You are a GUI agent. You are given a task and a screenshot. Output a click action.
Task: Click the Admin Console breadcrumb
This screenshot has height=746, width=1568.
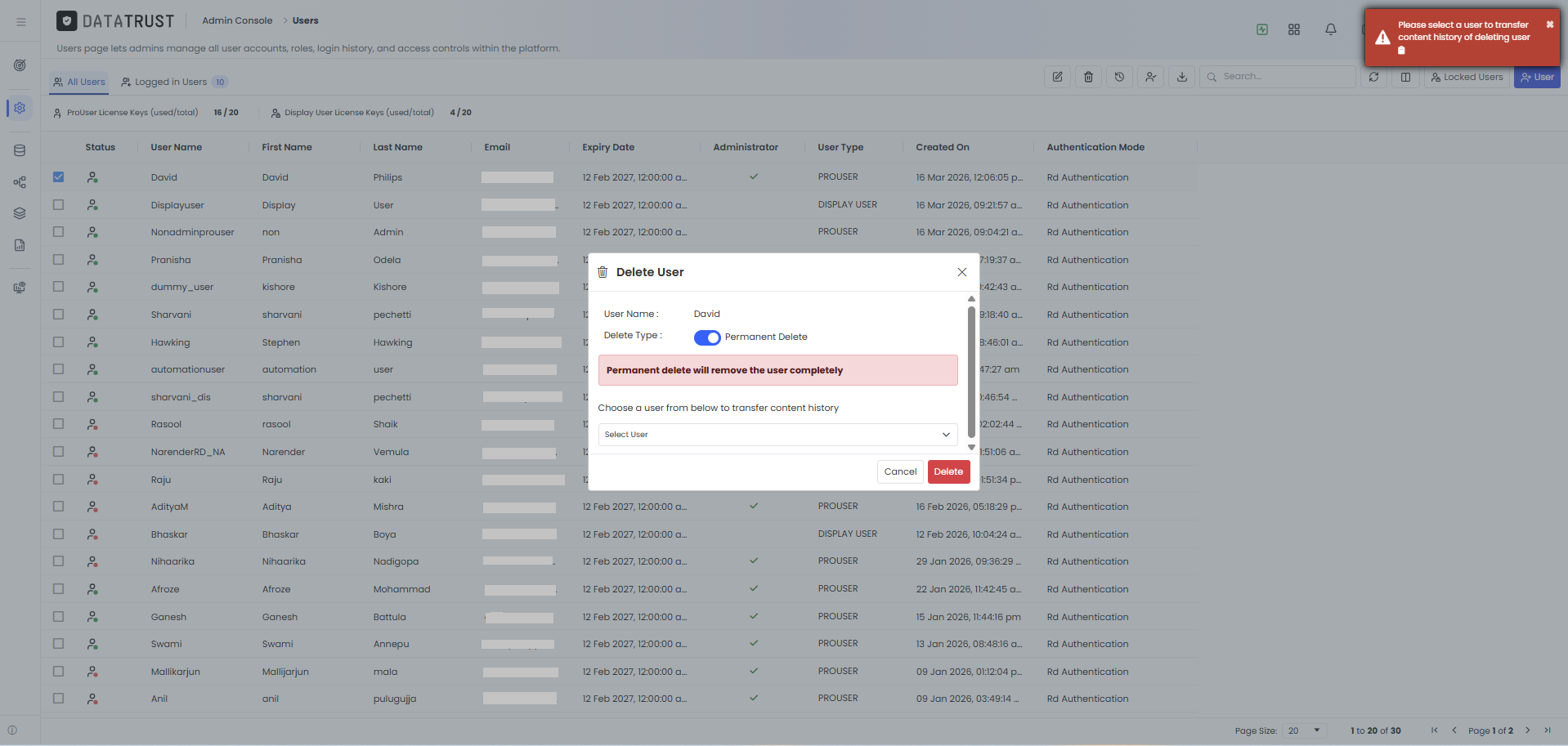pos(237,20)
